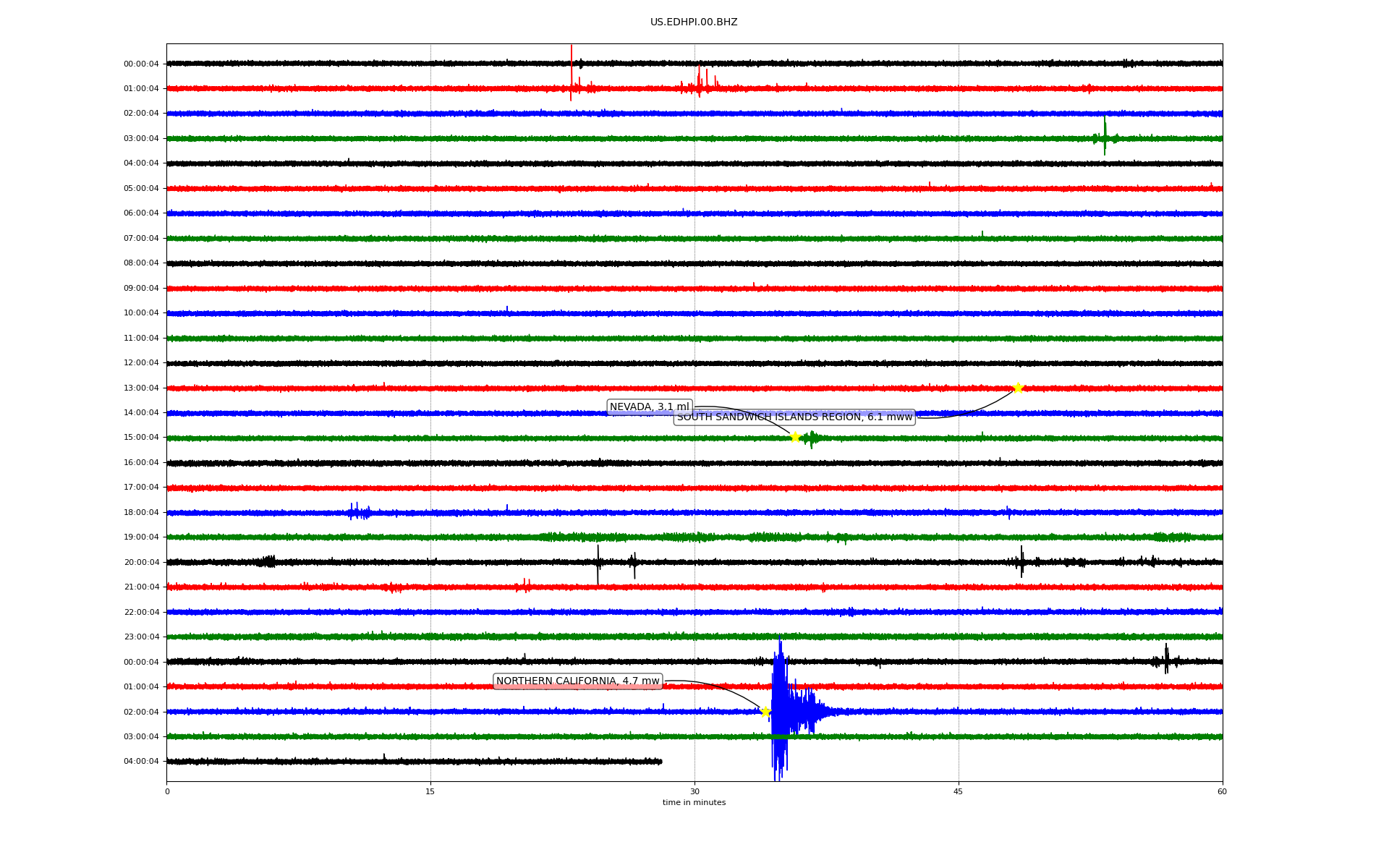Click the 23:00:04 time label
1389x868 pixels.
pyautogui.click(x=141, y=637)
